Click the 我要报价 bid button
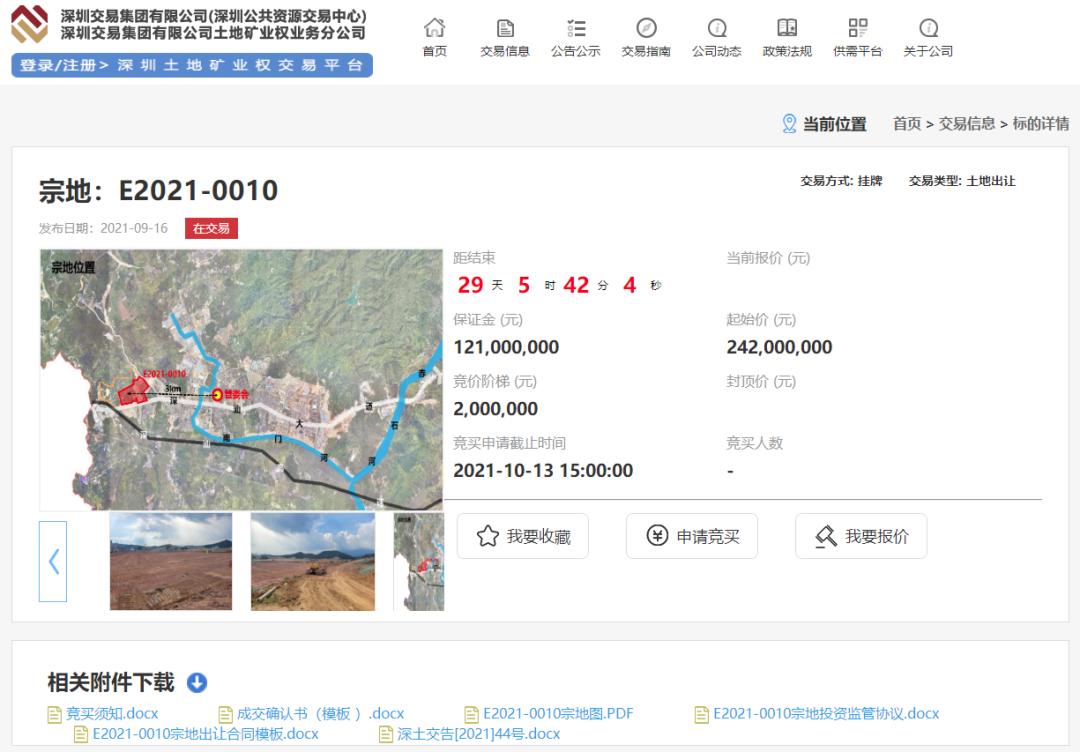Image resolution: width=1080 pixels, height=752 pixels. tap(861, 536)
